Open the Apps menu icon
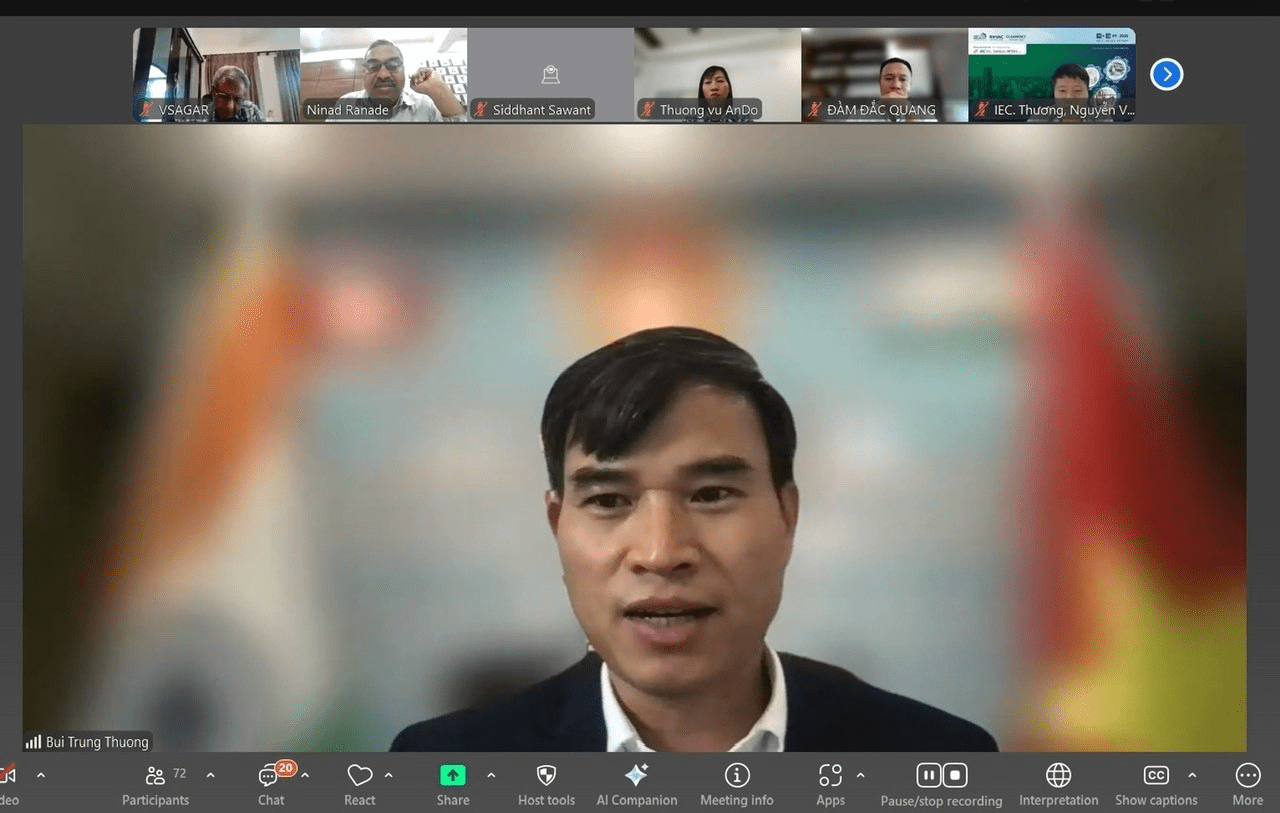The width and height of the screenshot is (1280, 813). coord(830,776)
